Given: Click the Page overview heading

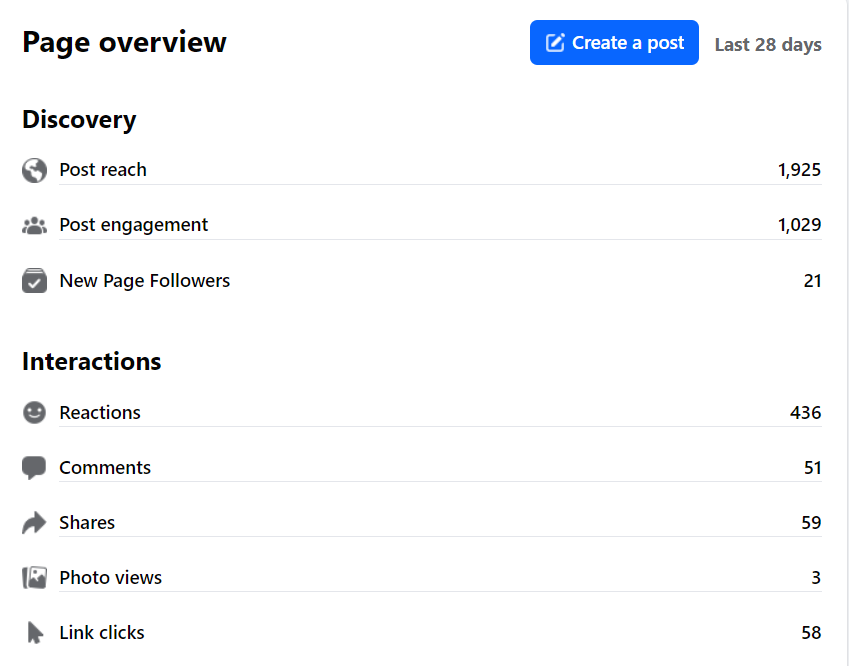Looking at the screenshot, I should 124,42.
